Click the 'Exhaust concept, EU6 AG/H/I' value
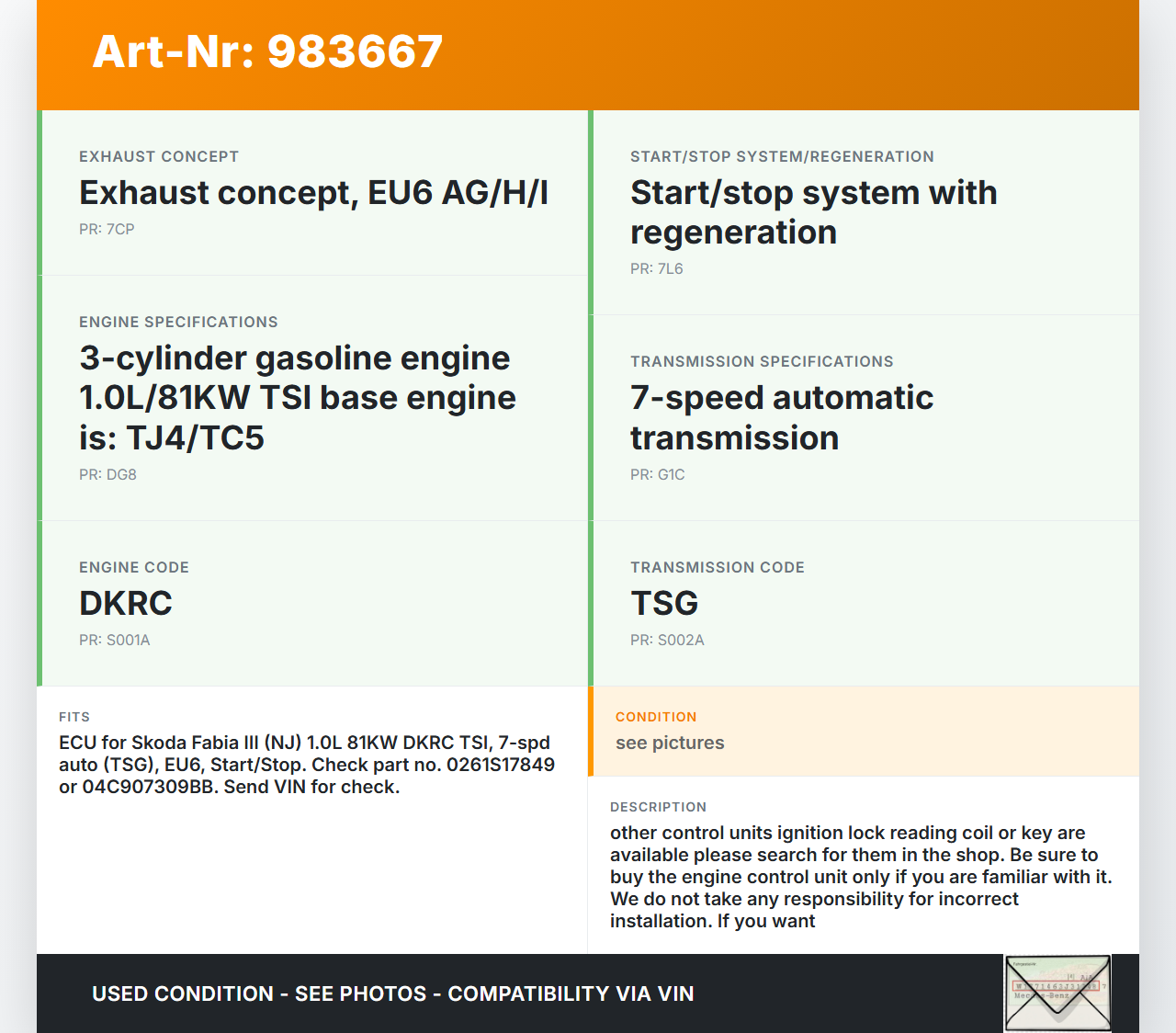 (313, 193)
